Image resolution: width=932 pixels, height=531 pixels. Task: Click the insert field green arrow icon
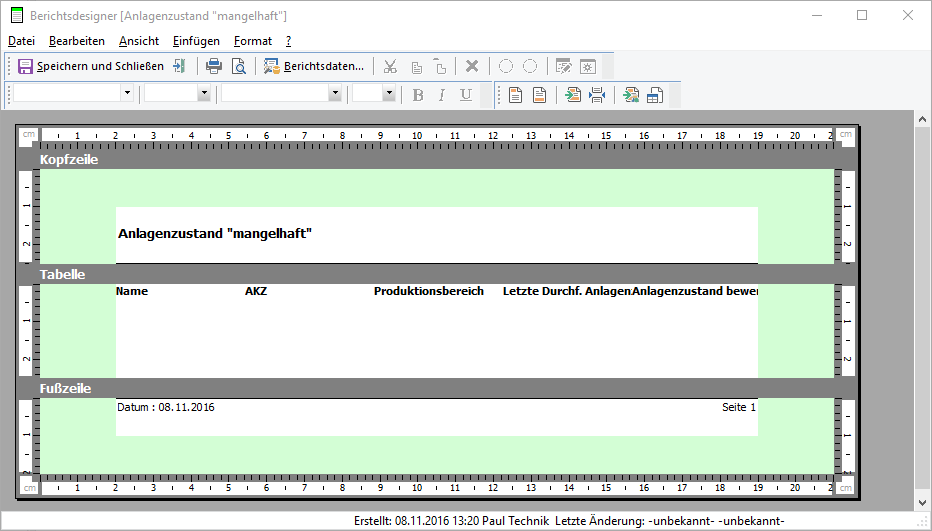[x=573, y=95]
